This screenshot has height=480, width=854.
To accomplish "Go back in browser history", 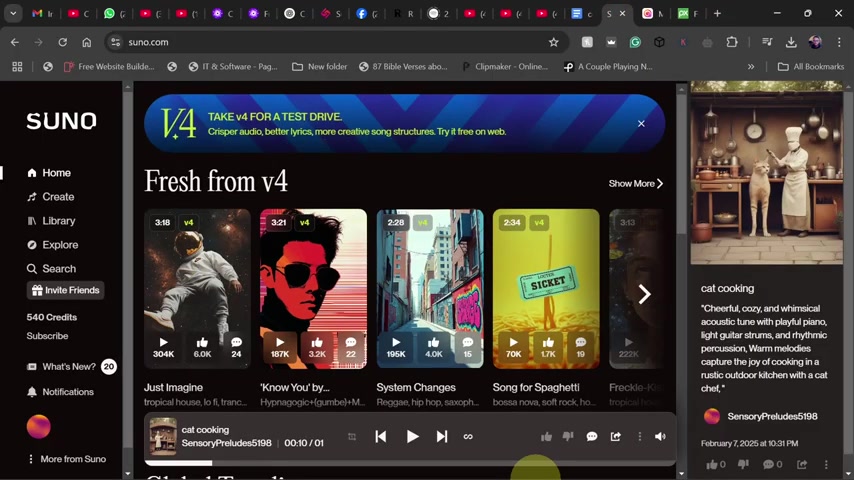I will pyautogui.click(x=15, y=42).
